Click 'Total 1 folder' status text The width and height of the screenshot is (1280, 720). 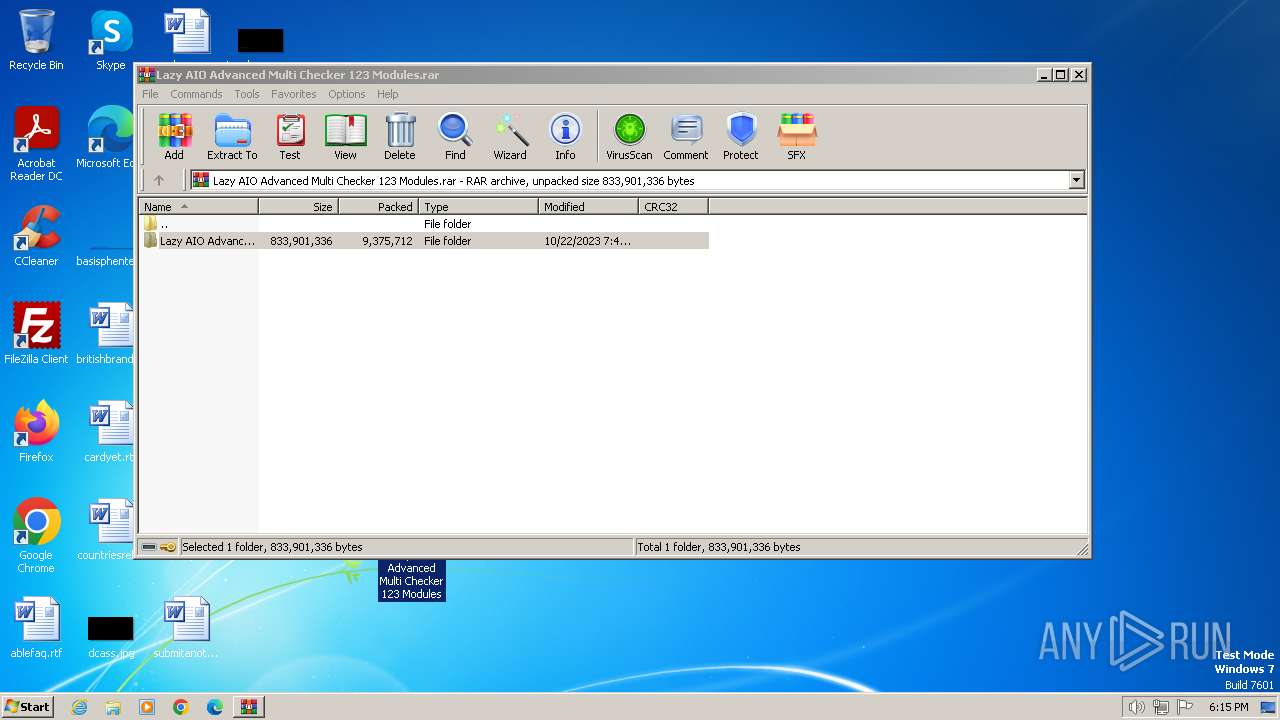[719, 547]
